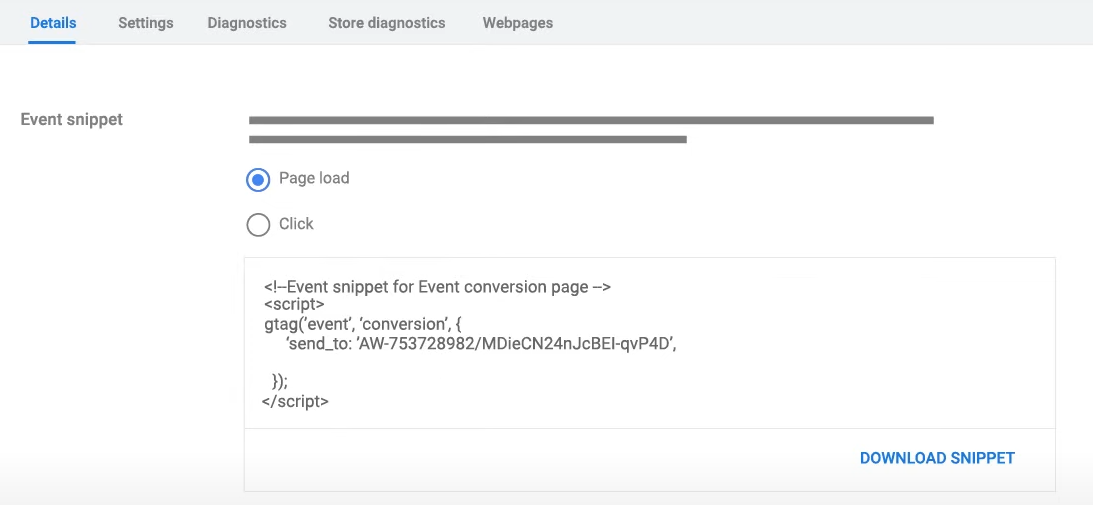
Task: Open the Store diagnostics tab
Action: point(386,23)
